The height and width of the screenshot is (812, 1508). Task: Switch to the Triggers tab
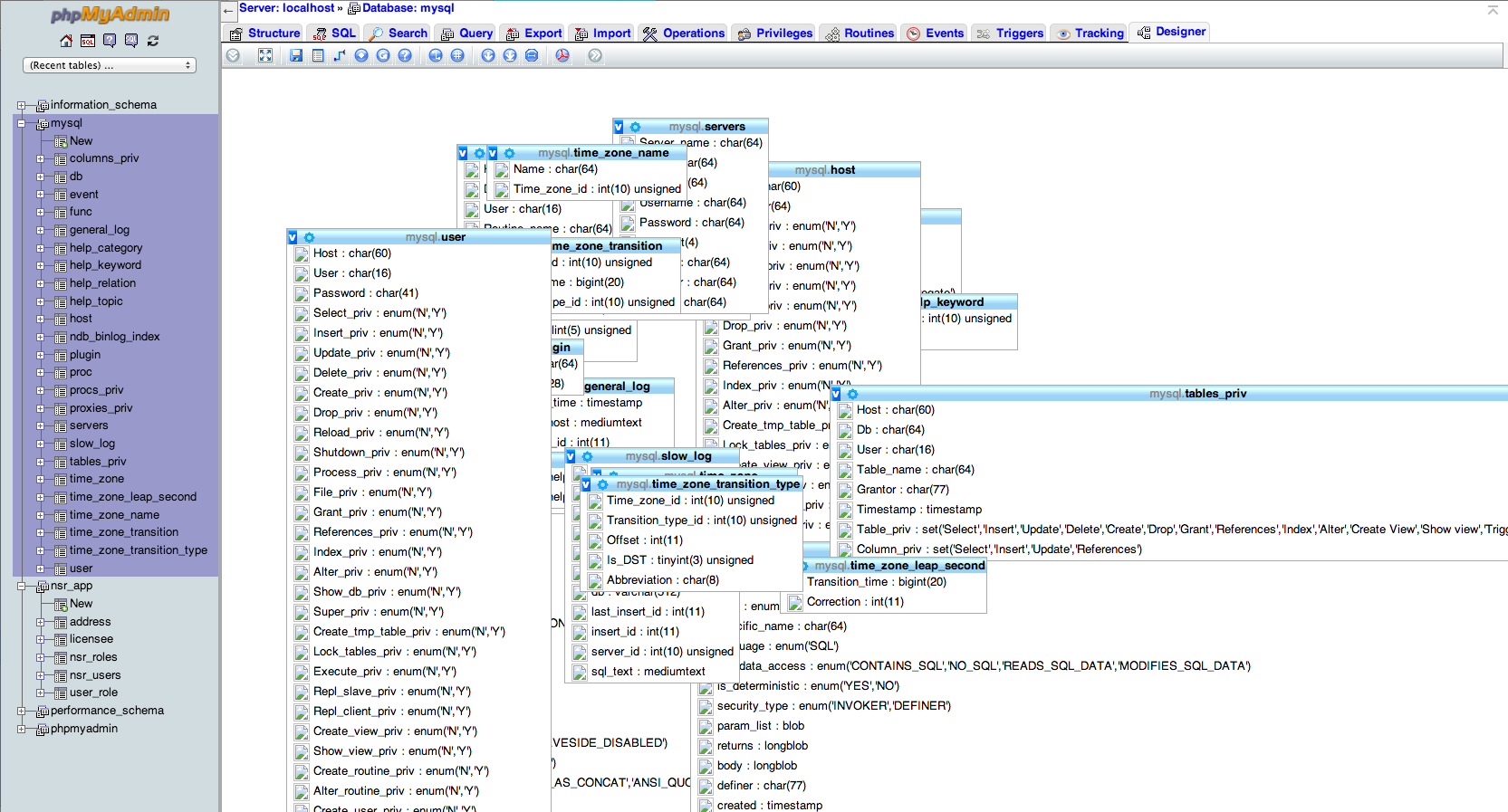tap(1010, 33)
